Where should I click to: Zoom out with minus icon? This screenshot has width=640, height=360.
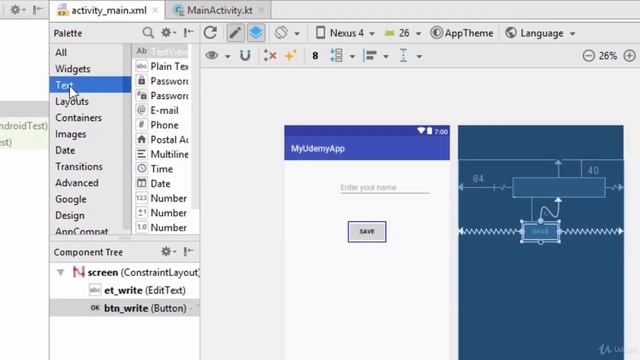[589, 56]
